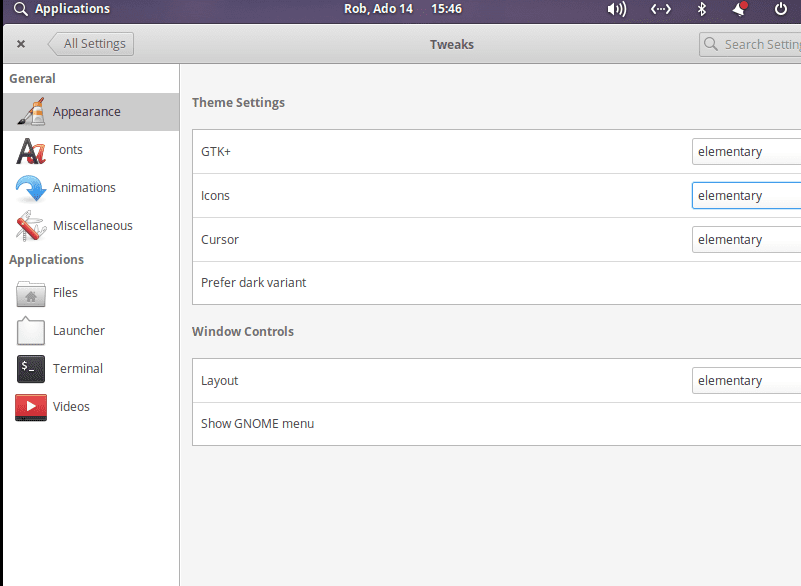Select the Fonts category icon

(30, 149)
